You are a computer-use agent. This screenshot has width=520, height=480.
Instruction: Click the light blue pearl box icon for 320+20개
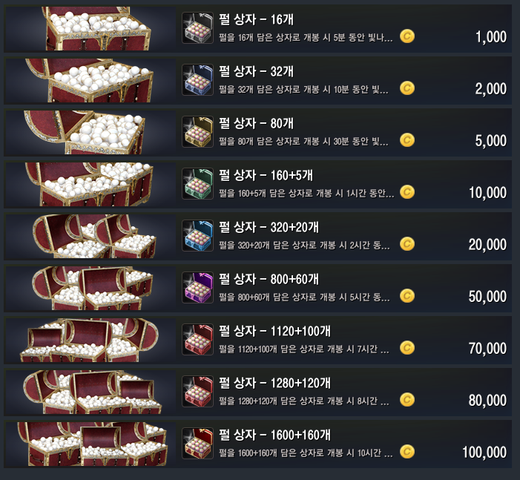click(198, 236)
